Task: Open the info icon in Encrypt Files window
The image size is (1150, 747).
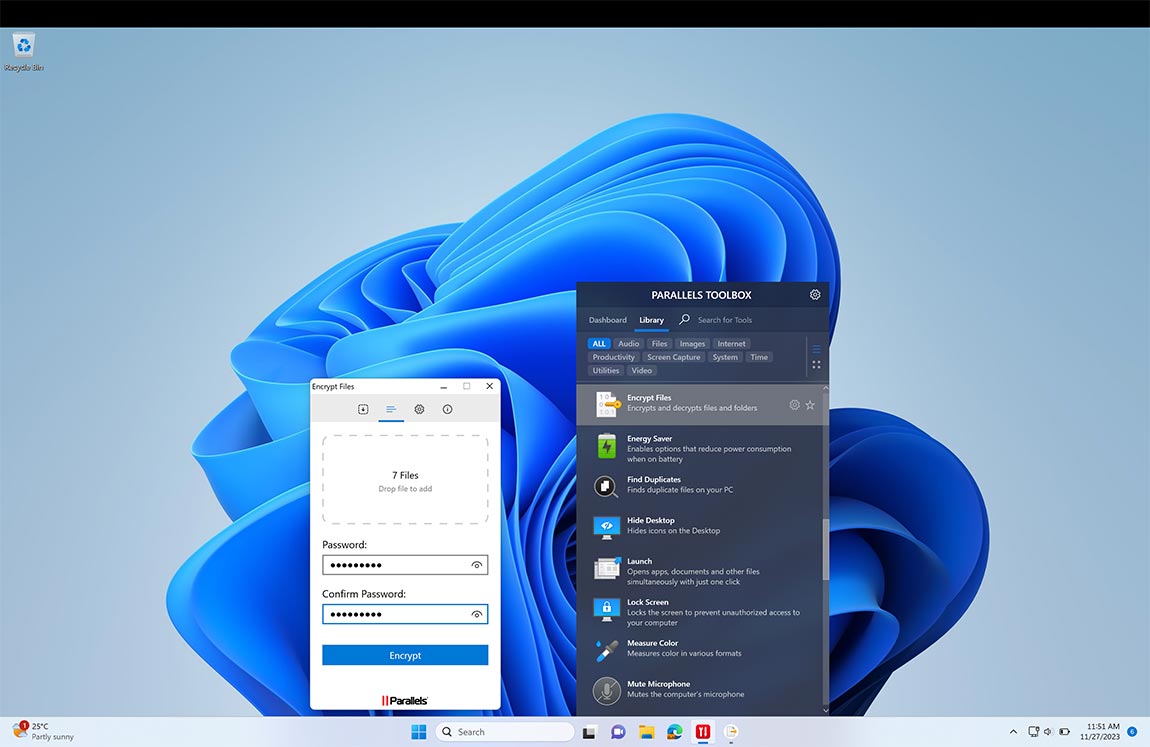Action: (447, 409)
